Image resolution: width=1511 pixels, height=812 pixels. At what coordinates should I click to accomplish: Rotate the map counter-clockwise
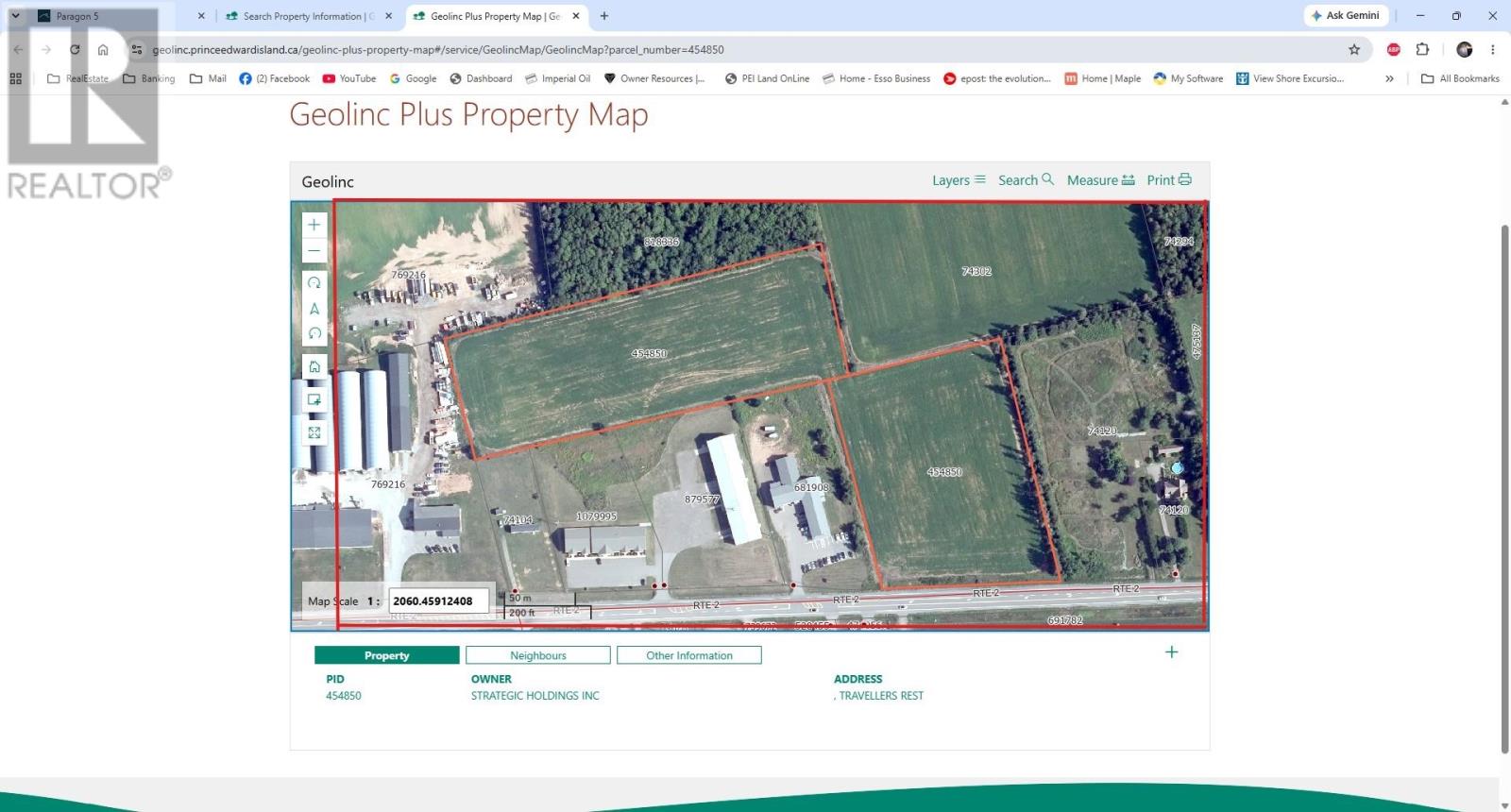[314, 333]
